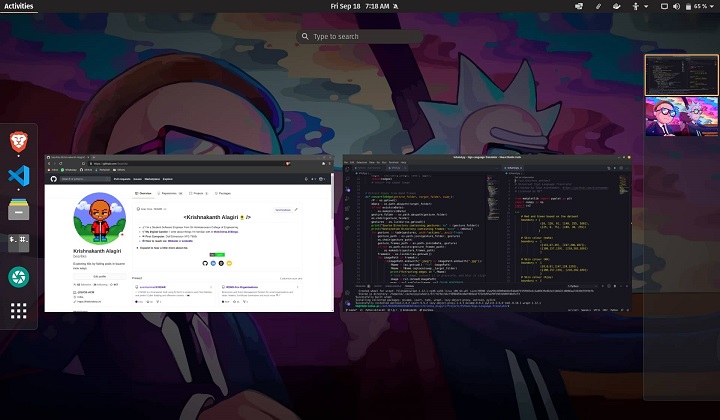Screen dimensions: 720x420
Task: Click the black GitHub social icon in the README
Action: click(x=205, y=263)
